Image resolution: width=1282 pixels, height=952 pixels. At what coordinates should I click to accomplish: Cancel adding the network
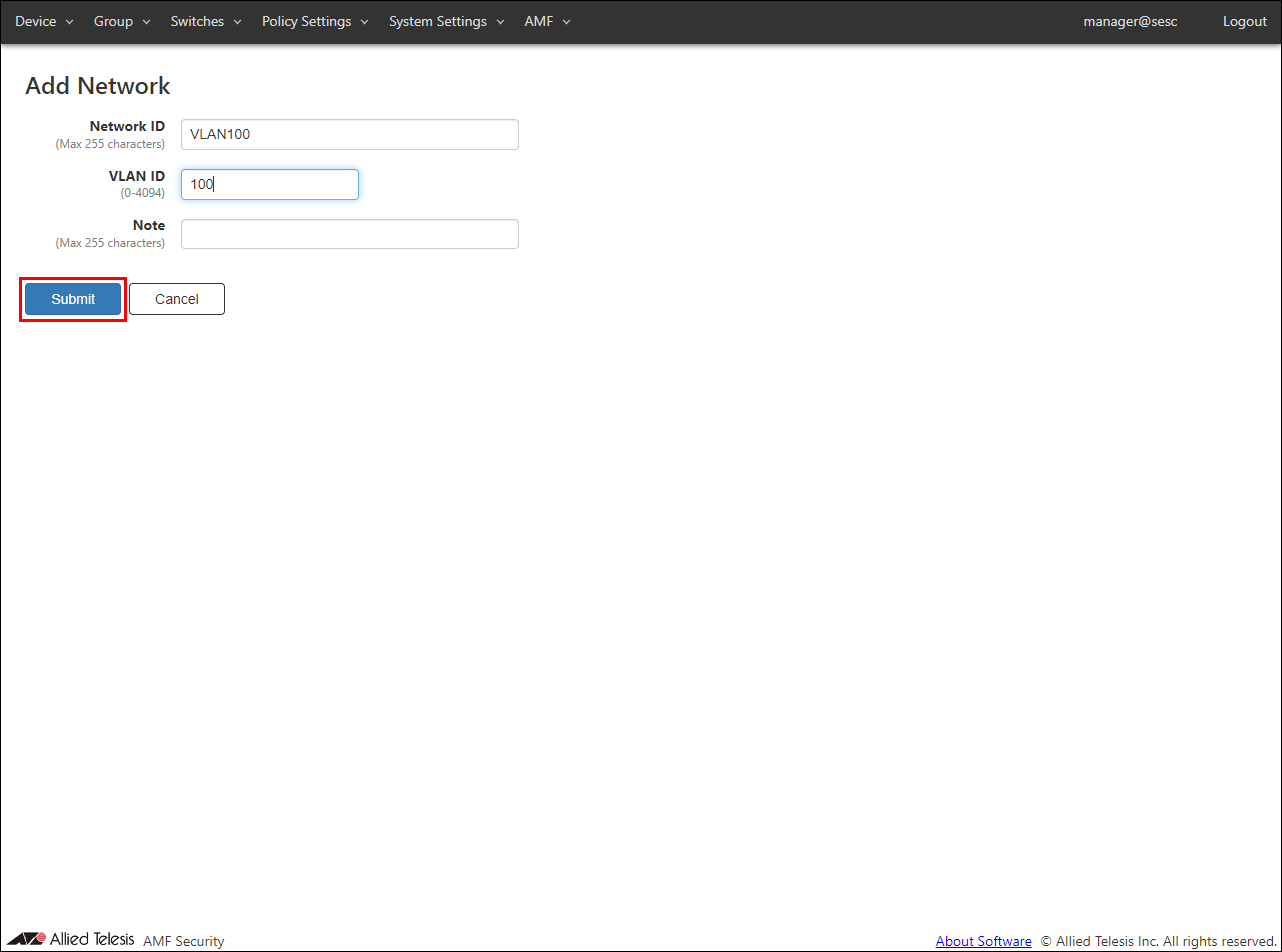pyautogui.click(x=177, y=299)
